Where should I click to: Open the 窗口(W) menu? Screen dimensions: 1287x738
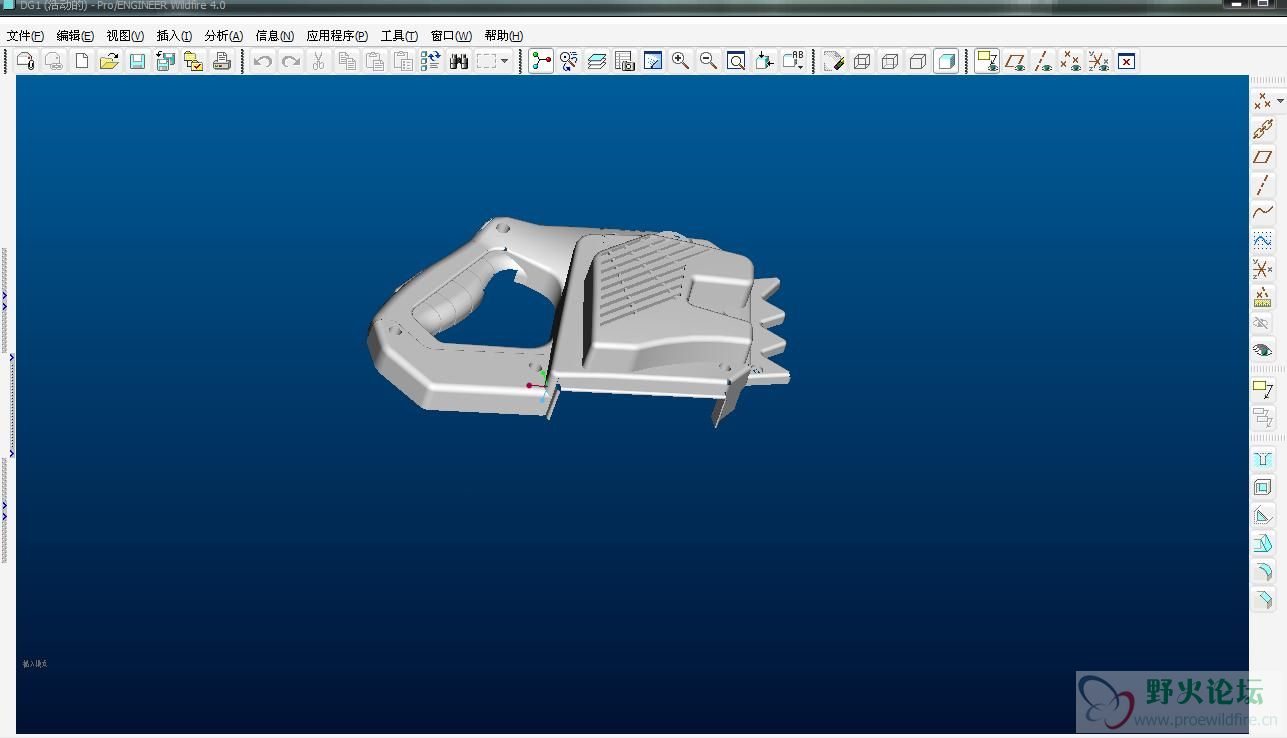click(x=451, y=36)
